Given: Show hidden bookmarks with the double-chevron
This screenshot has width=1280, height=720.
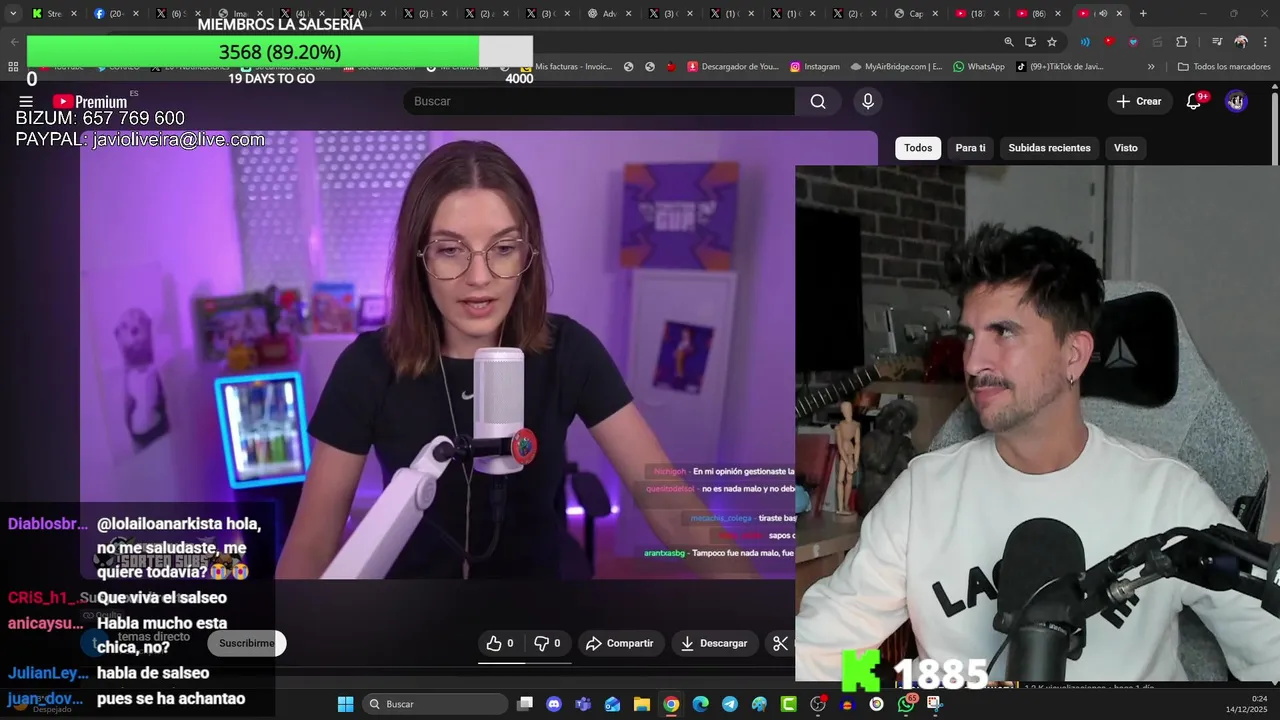Looking at the screenshot, I should pos(1151,67).
